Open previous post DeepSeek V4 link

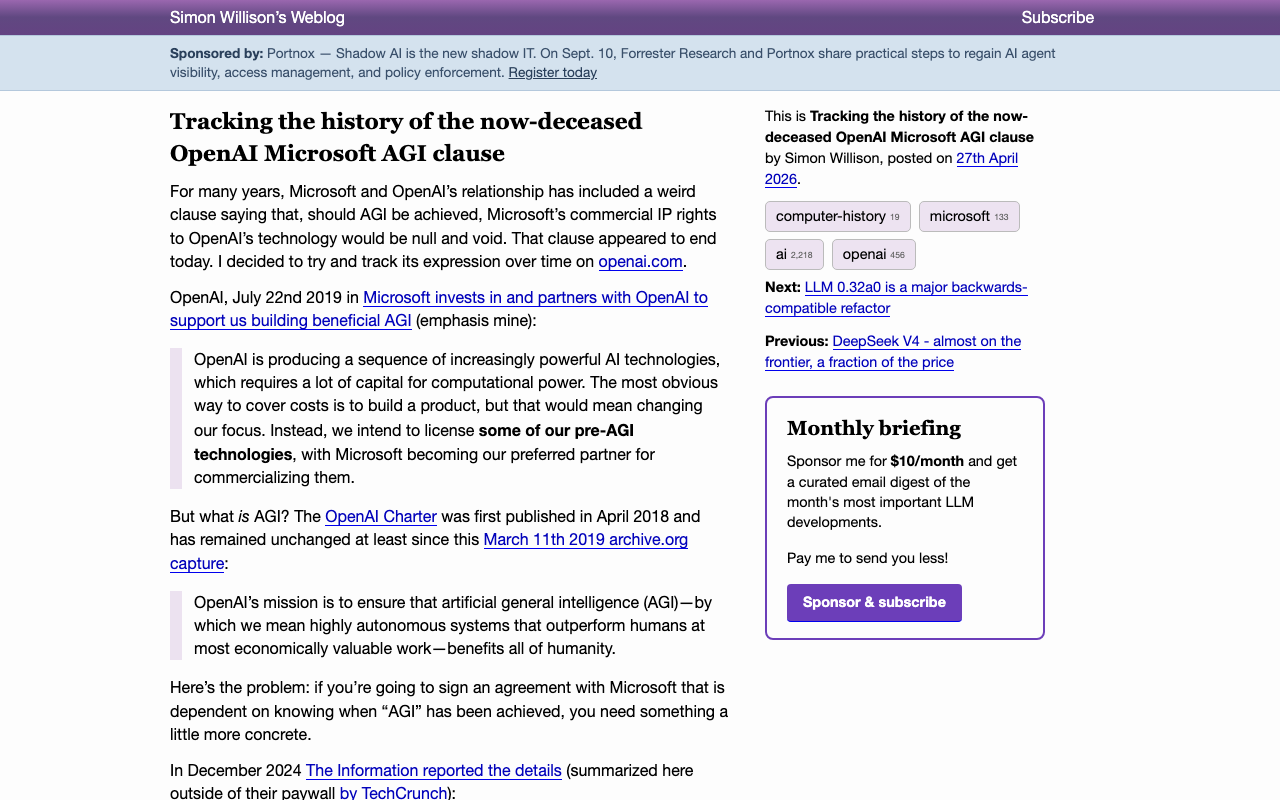pyautogui.click(x=893, y=351)
